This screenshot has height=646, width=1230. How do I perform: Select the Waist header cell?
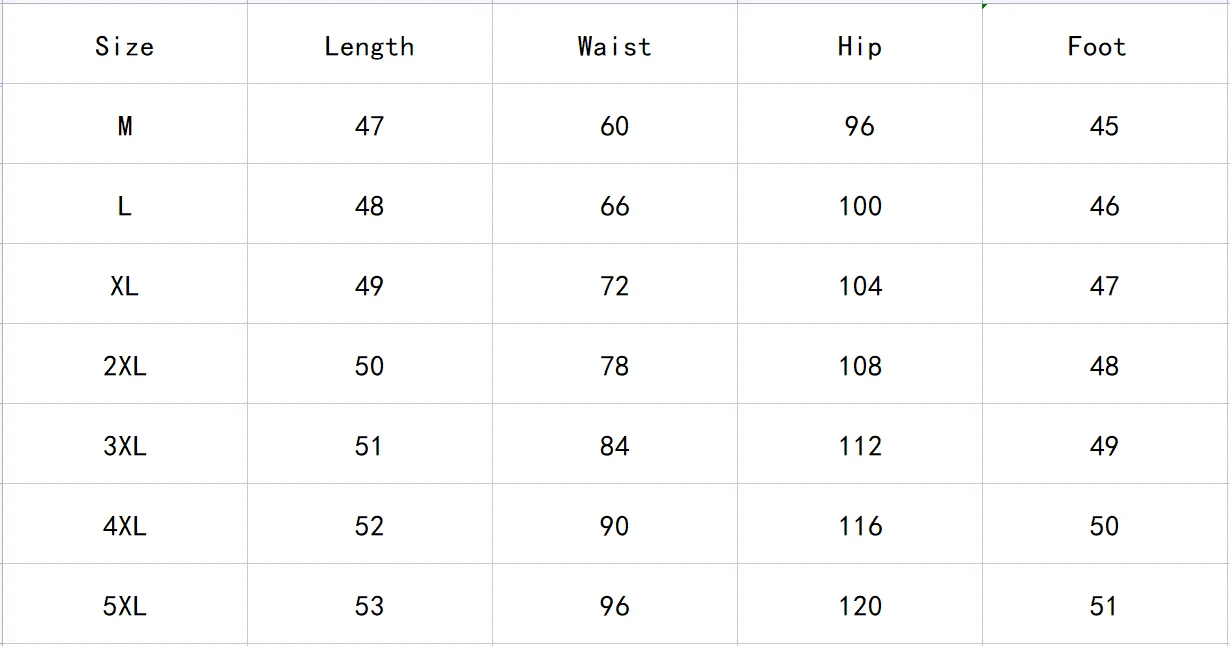614,46
